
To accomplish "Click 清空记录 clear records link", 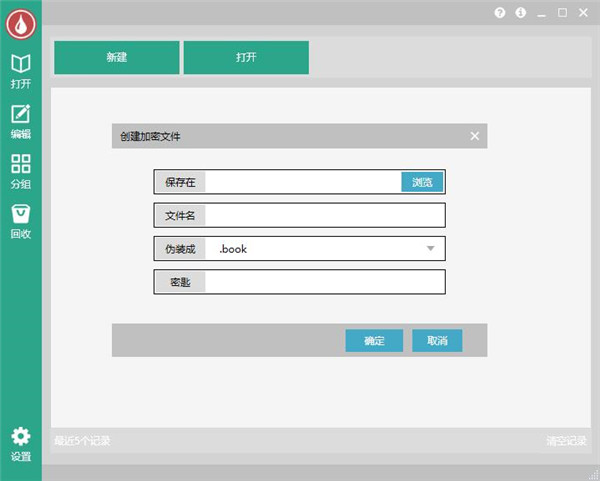I will click(x=566, y=441).
